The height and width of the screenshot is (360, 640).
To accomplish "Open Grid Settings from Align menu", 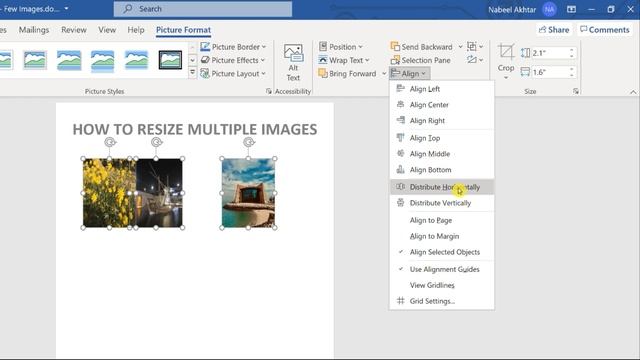I will pos(442,301).
